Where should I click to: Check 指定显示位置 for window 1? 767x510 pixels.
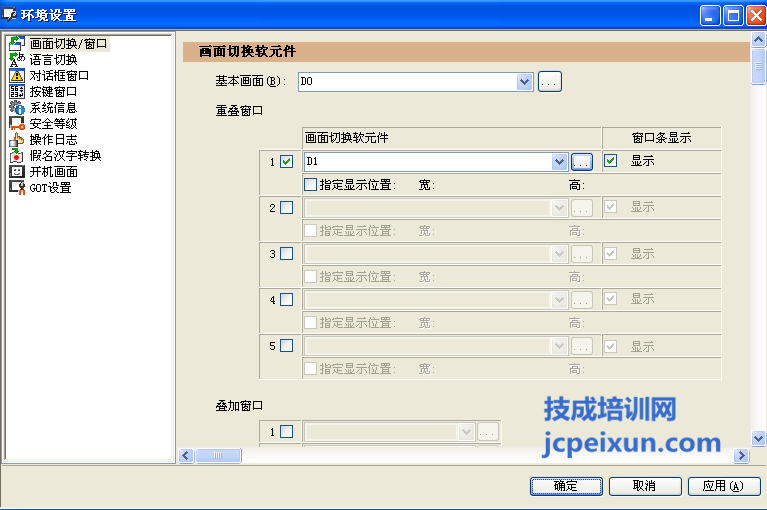tap(310, 184)
